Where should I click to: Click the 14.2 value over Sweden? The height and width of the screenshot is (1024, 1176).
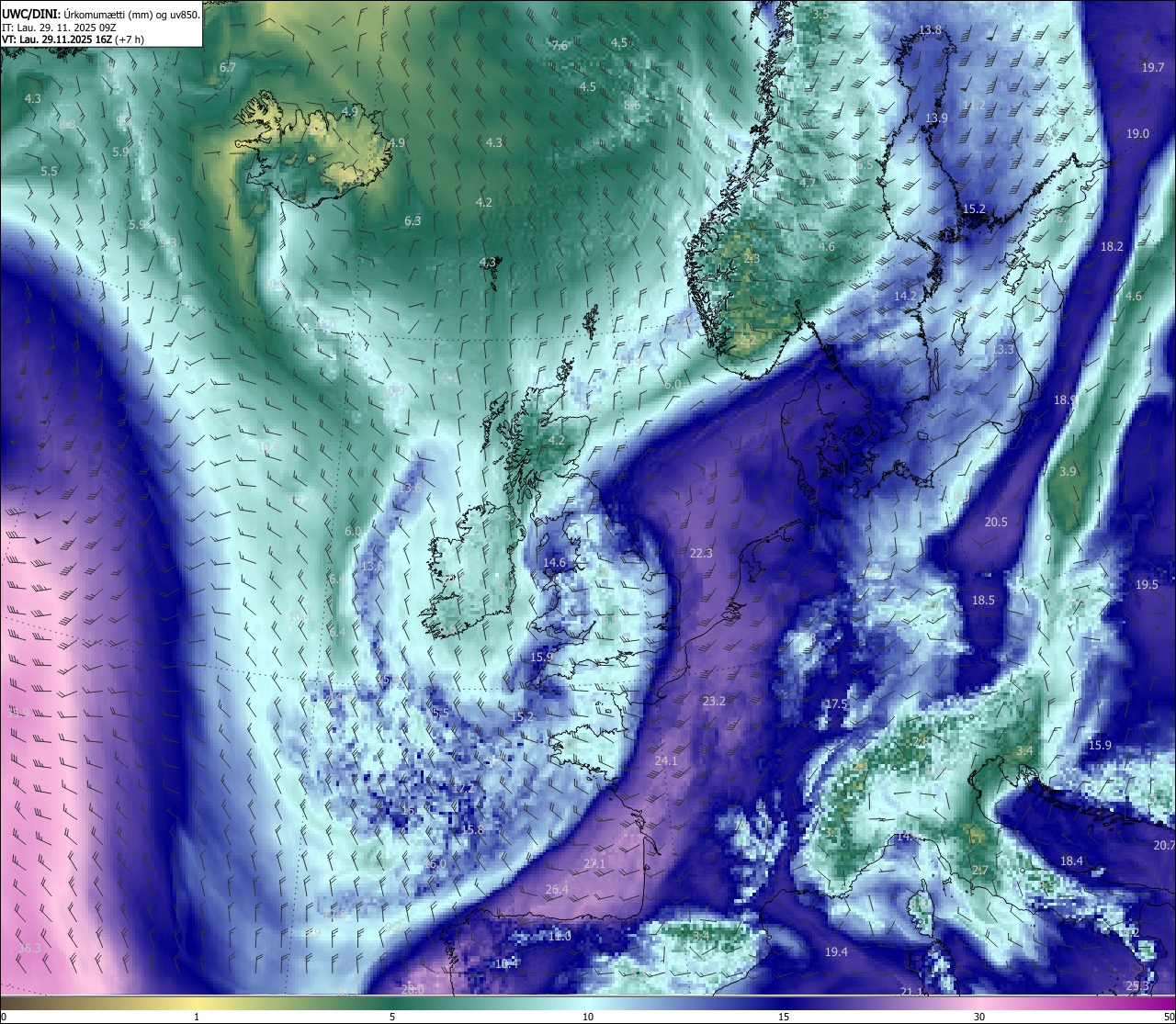point(905,296)
